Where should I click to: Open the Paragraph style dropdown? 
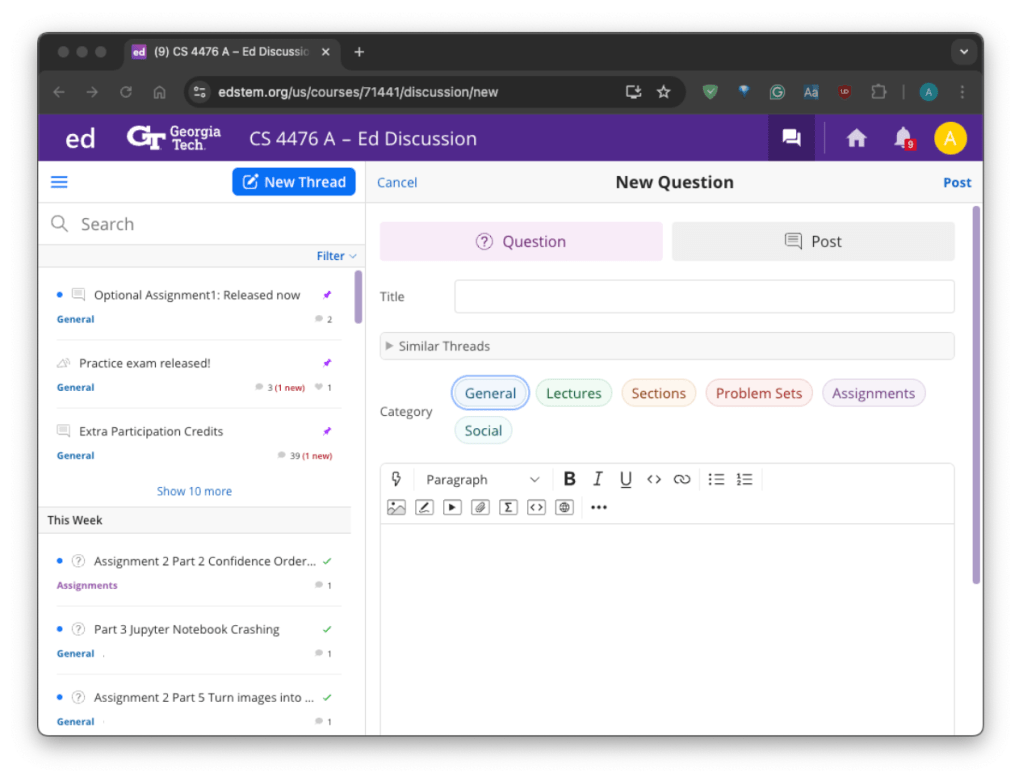tap(482, 480)
